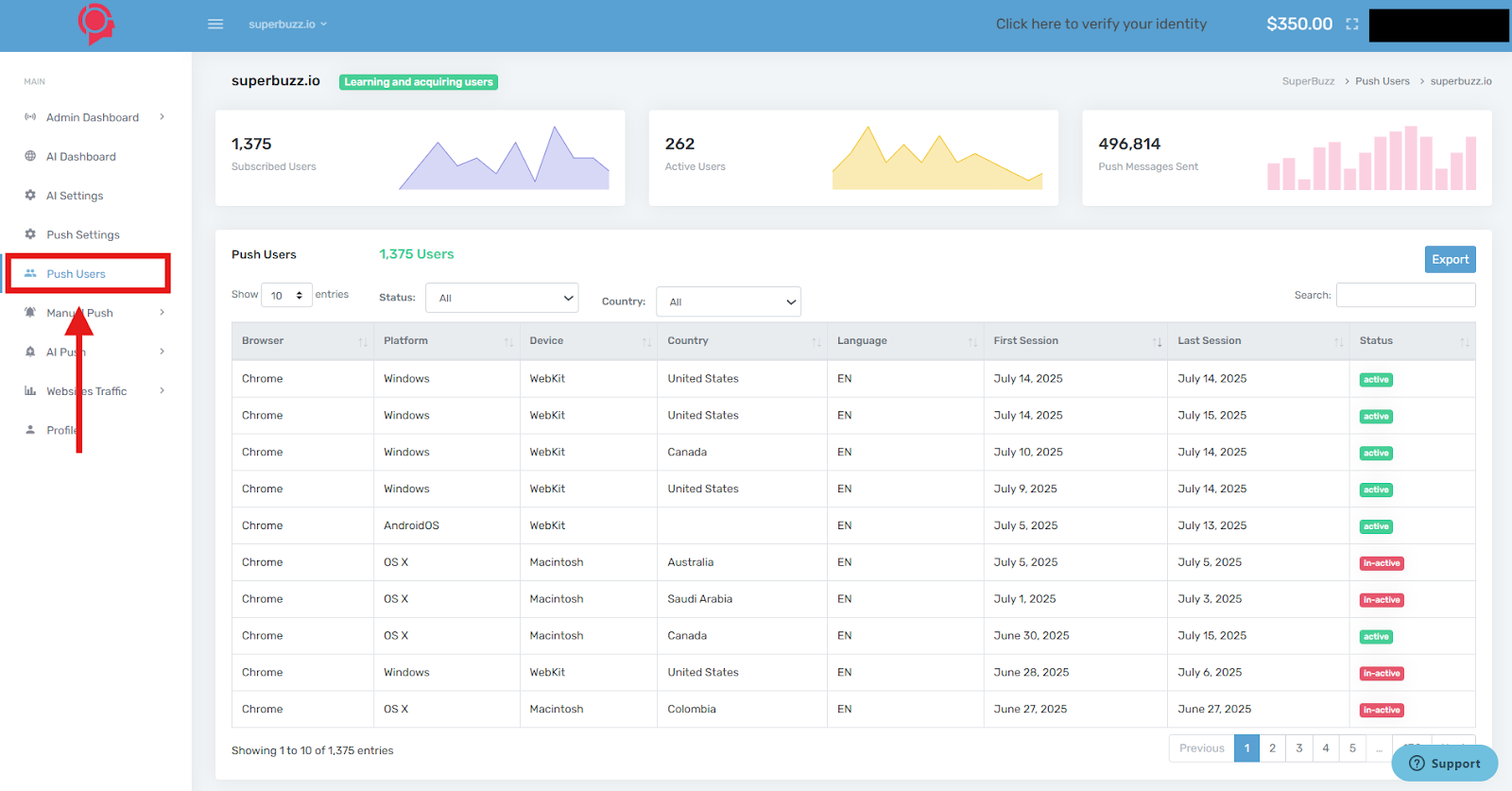Click the fullscreen expand icon
The height and width of the screenshot is (791, 1512).
(1352, 24)
